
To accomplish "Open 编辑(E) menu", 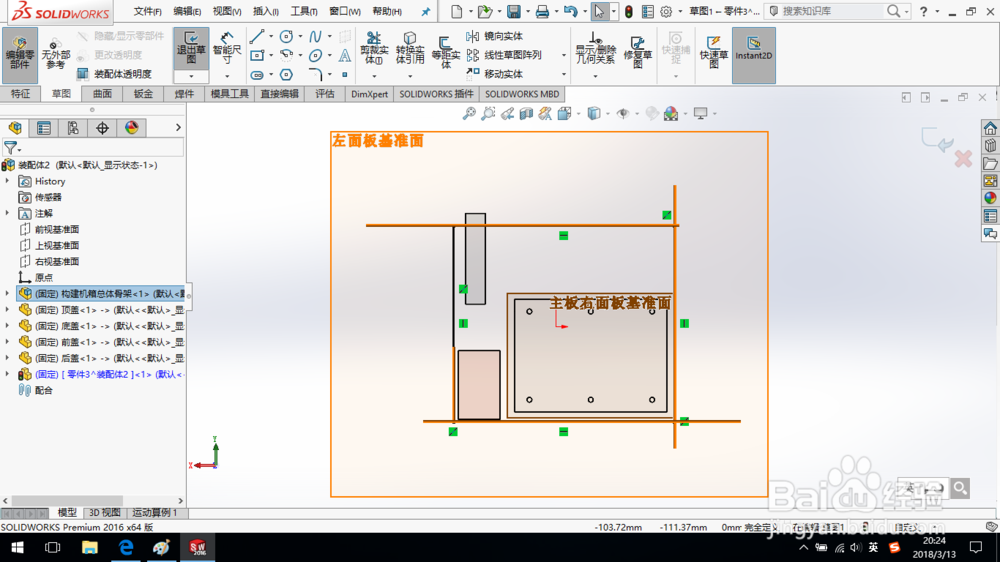I will (x=187, y=11).
